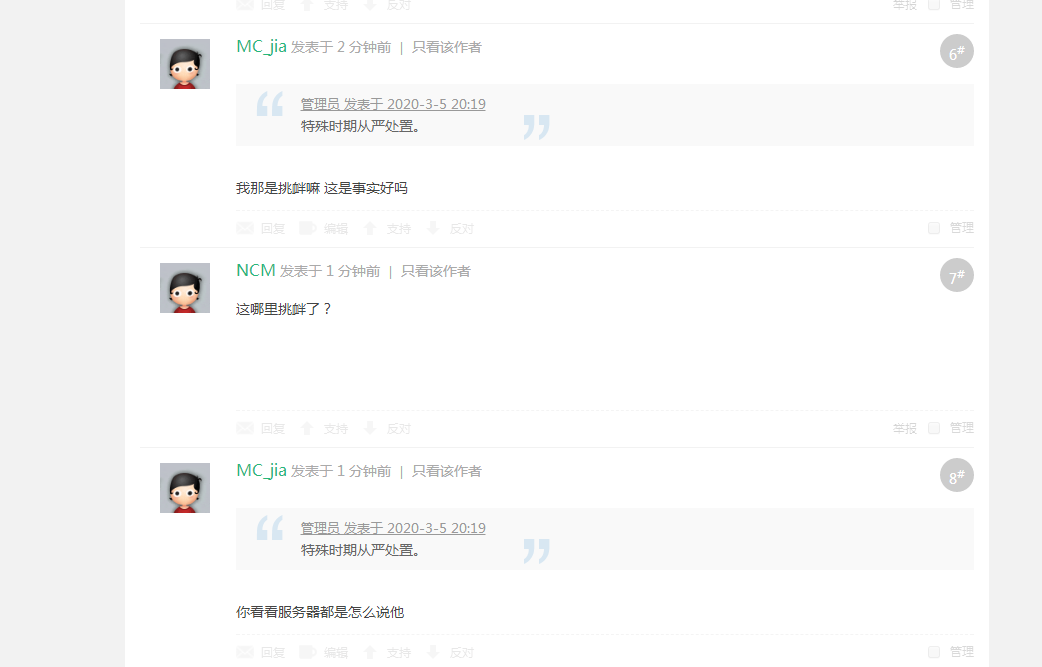Tick the 管理 checkbox on NCM's post 7
This screenshot has height=667, width=1042.
click(x=934, y=428)
